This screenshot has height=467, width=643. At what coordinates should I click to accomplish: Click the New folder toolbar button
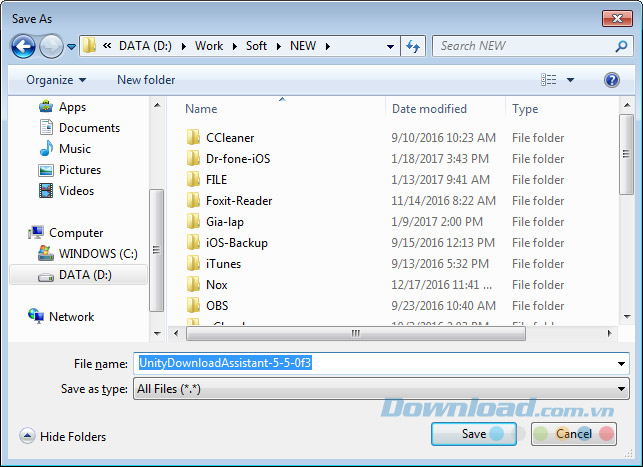tap(146, 80)
